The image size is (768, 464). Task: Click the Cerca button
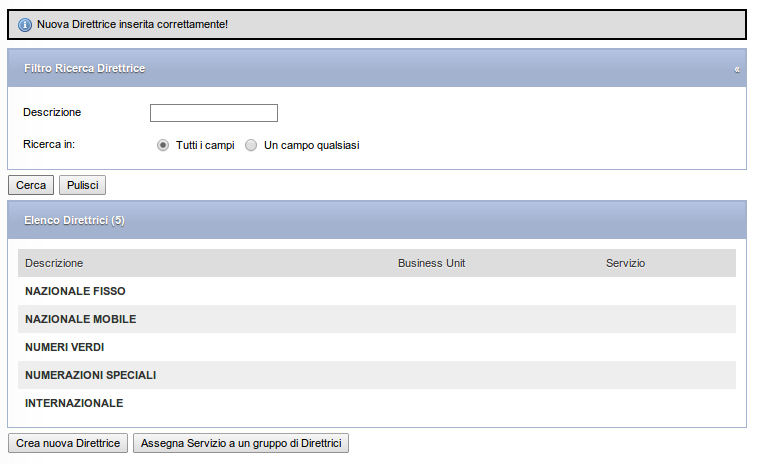(31, 185)
